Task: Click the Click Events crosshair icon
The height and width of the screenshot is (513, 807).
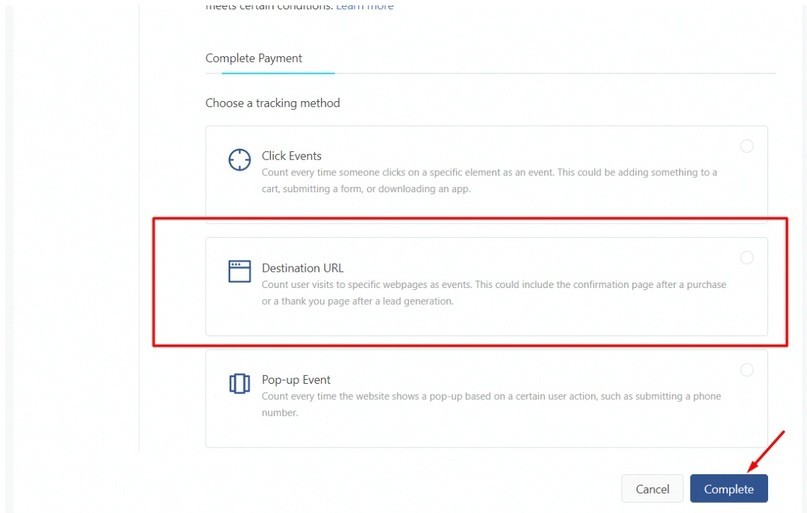Action: (239, 160)
